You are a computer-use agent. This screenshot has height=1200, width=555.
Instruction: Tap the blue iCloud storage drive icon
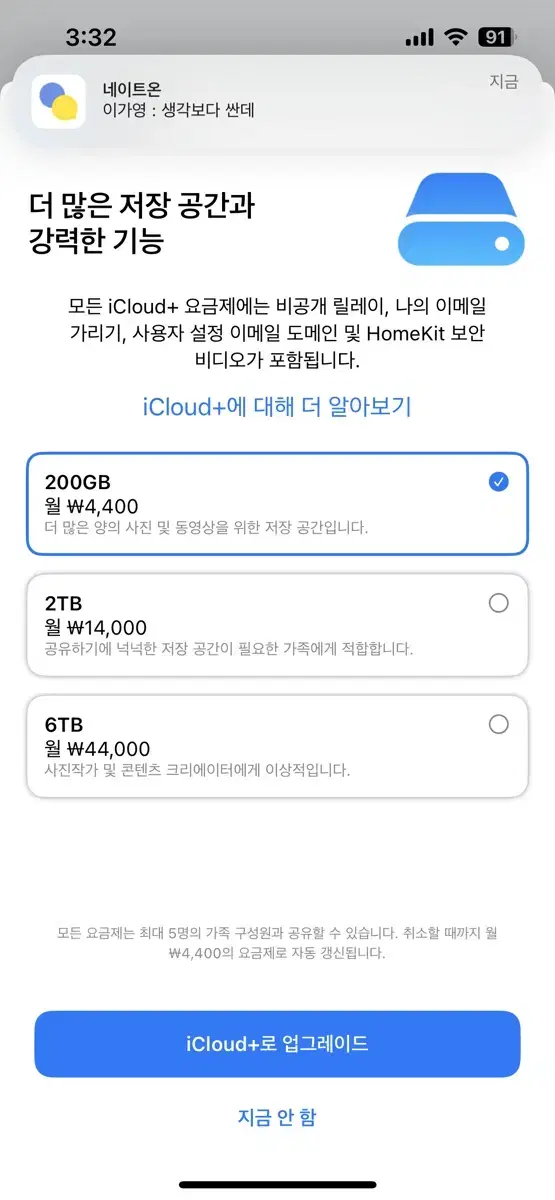point(461,218)
